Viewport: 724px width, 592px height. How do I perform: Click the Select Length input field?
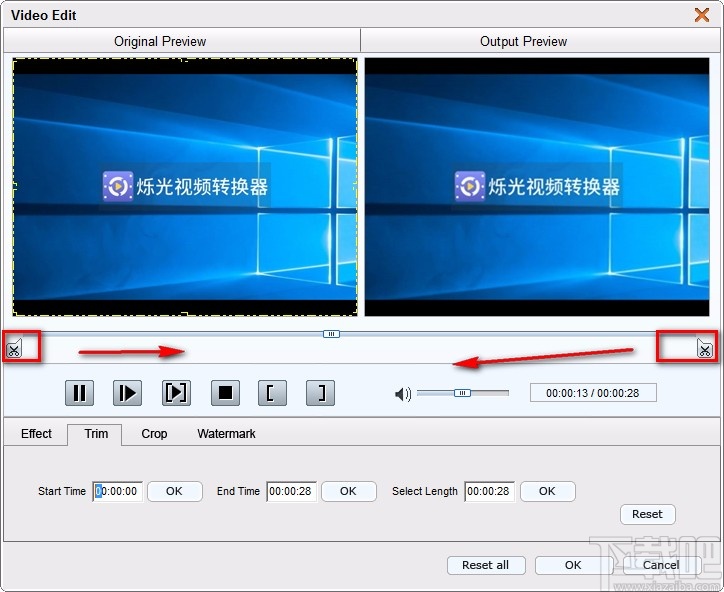(489, 491)
